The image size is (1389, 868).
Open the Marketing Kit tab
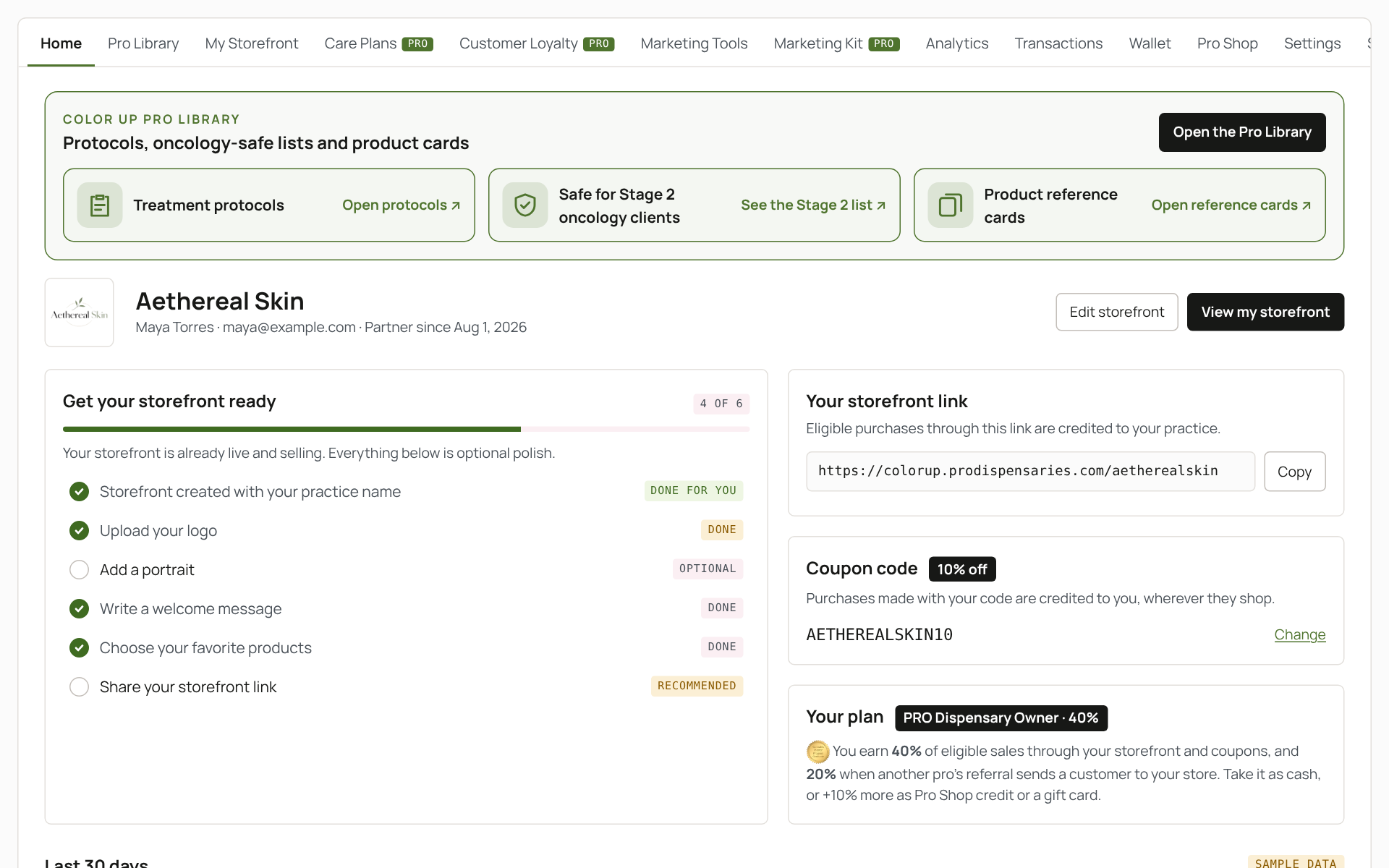coord(836,43)
